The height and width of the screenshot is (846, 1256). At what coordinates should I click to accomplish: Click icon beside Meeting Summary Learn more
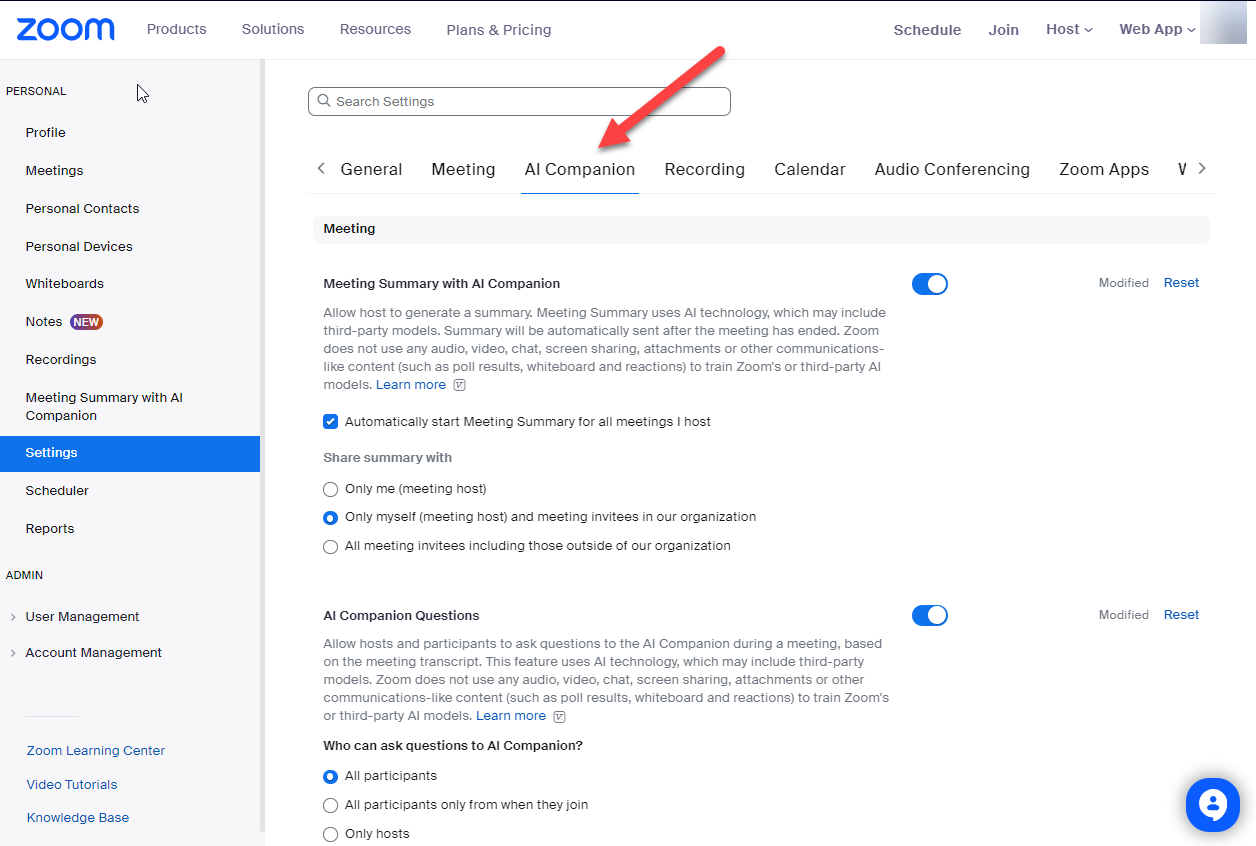459,385
